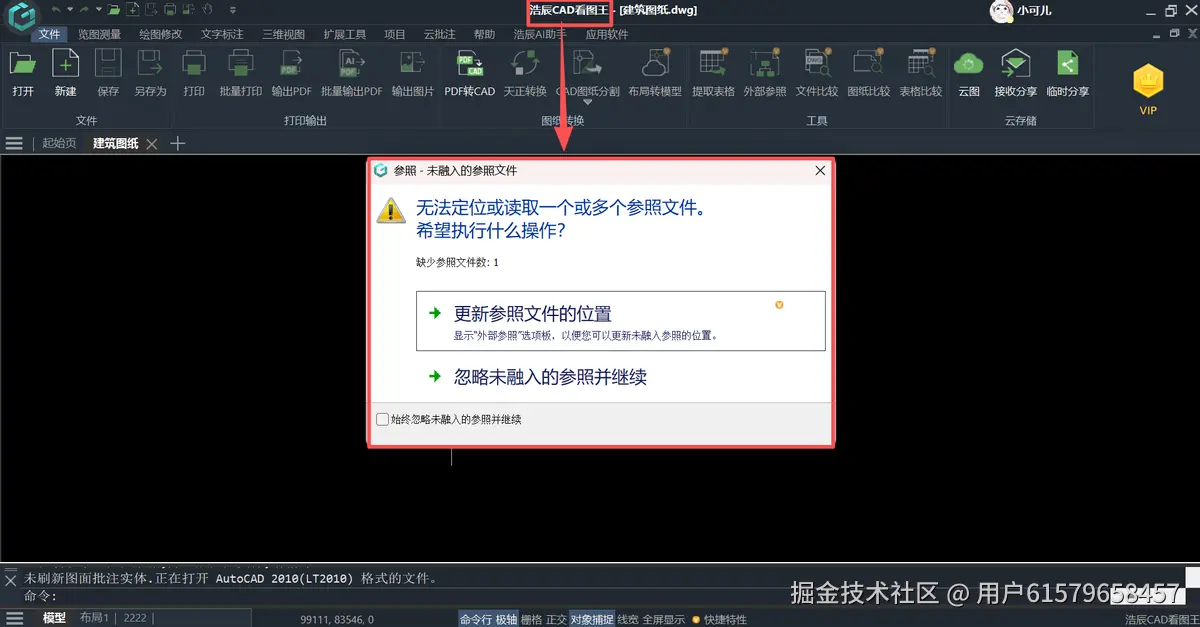Screen dimensions: 1200x627
Task: Toggle 栅格 grid in the status bar
Action: tap(531, 619)
